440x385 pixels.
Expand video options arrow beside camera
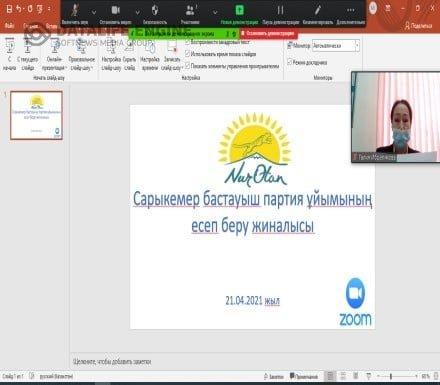(x=137, y=12)
